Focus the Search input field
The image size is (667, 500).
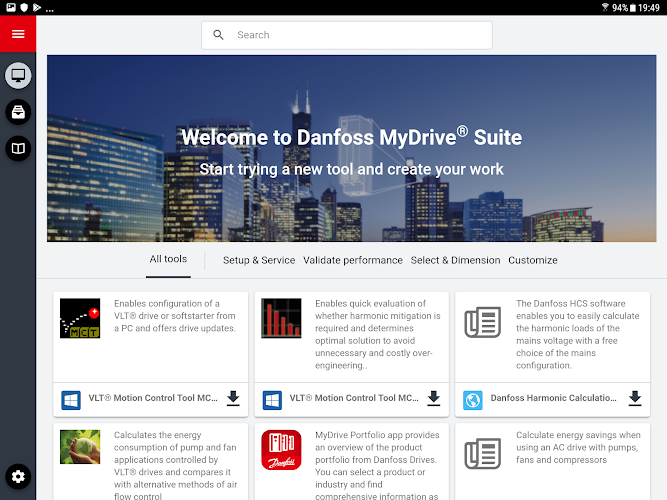pos(347,35)
